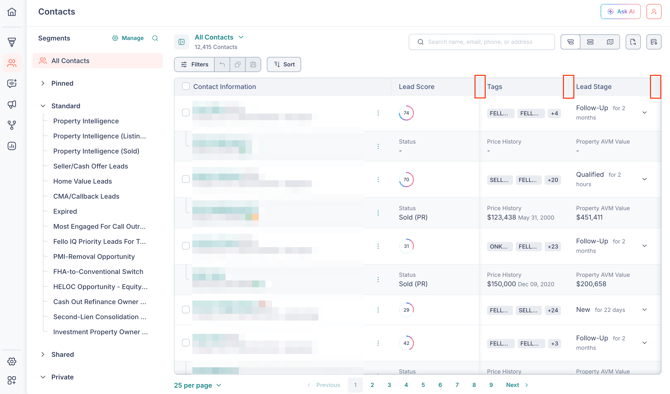
Task: Open lead stage chevron for New contact
Action: 644,310
